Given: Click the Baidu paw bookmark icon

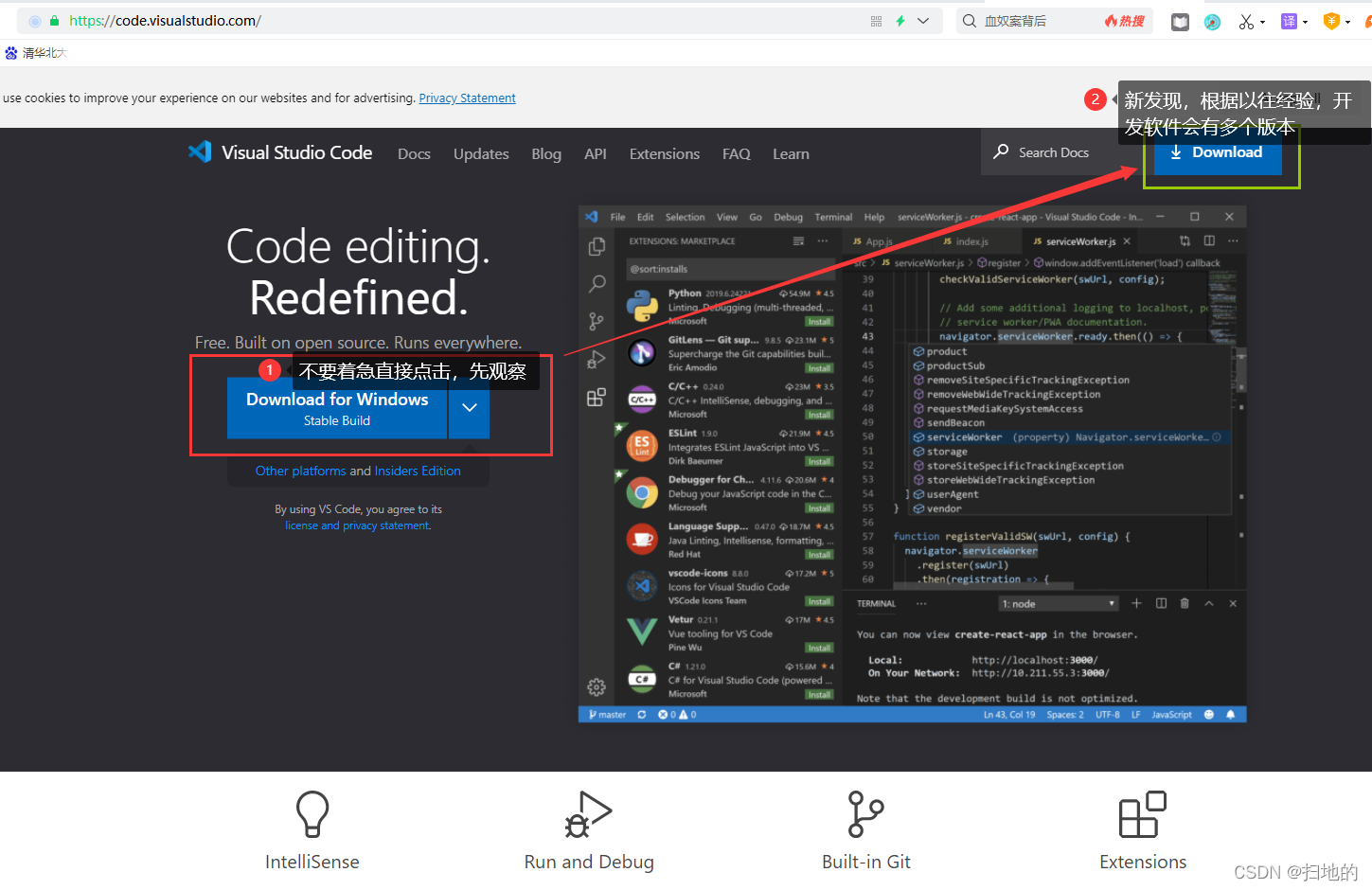Looking at the screenshot, I should [10, 53].
